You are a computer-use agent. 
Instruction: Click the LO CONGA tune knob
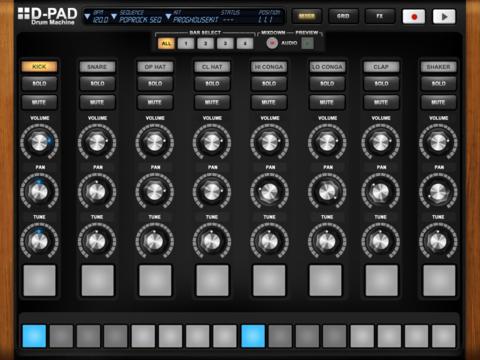click(x=327, y=241)
